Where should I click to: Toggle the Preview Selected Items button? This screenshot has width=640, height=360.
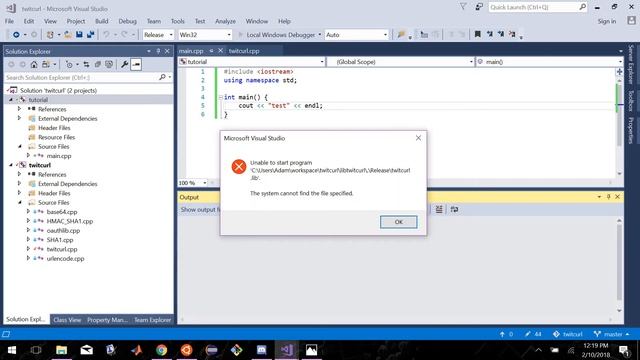tap(136, 64)
